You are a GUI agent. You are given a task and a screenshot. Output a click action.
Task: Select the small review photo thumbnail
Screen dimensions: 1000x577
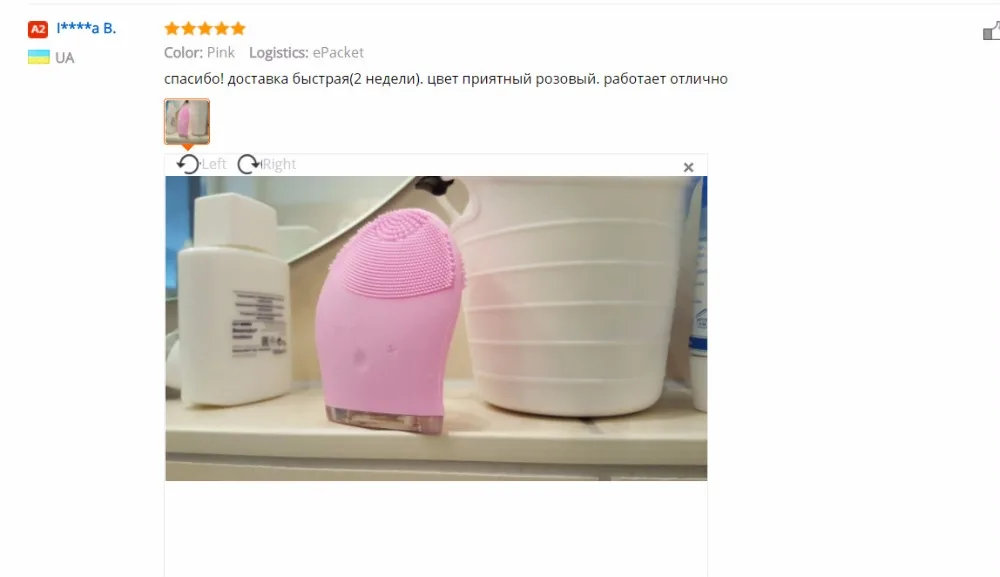click(187, 121)
